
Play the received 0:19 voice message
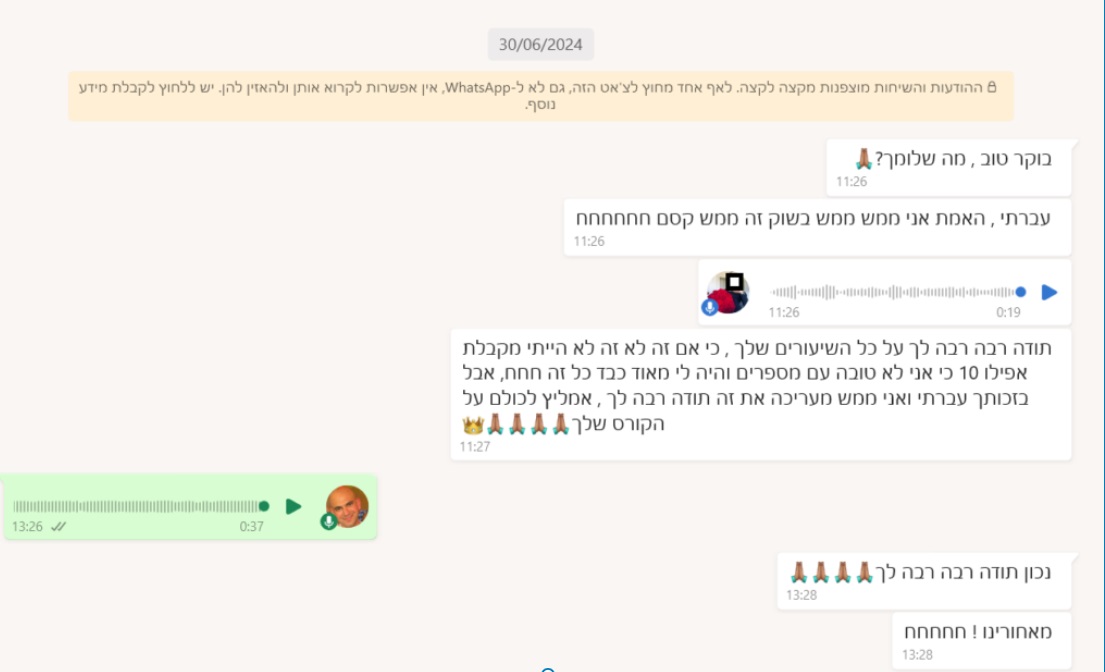(1049, 292)
